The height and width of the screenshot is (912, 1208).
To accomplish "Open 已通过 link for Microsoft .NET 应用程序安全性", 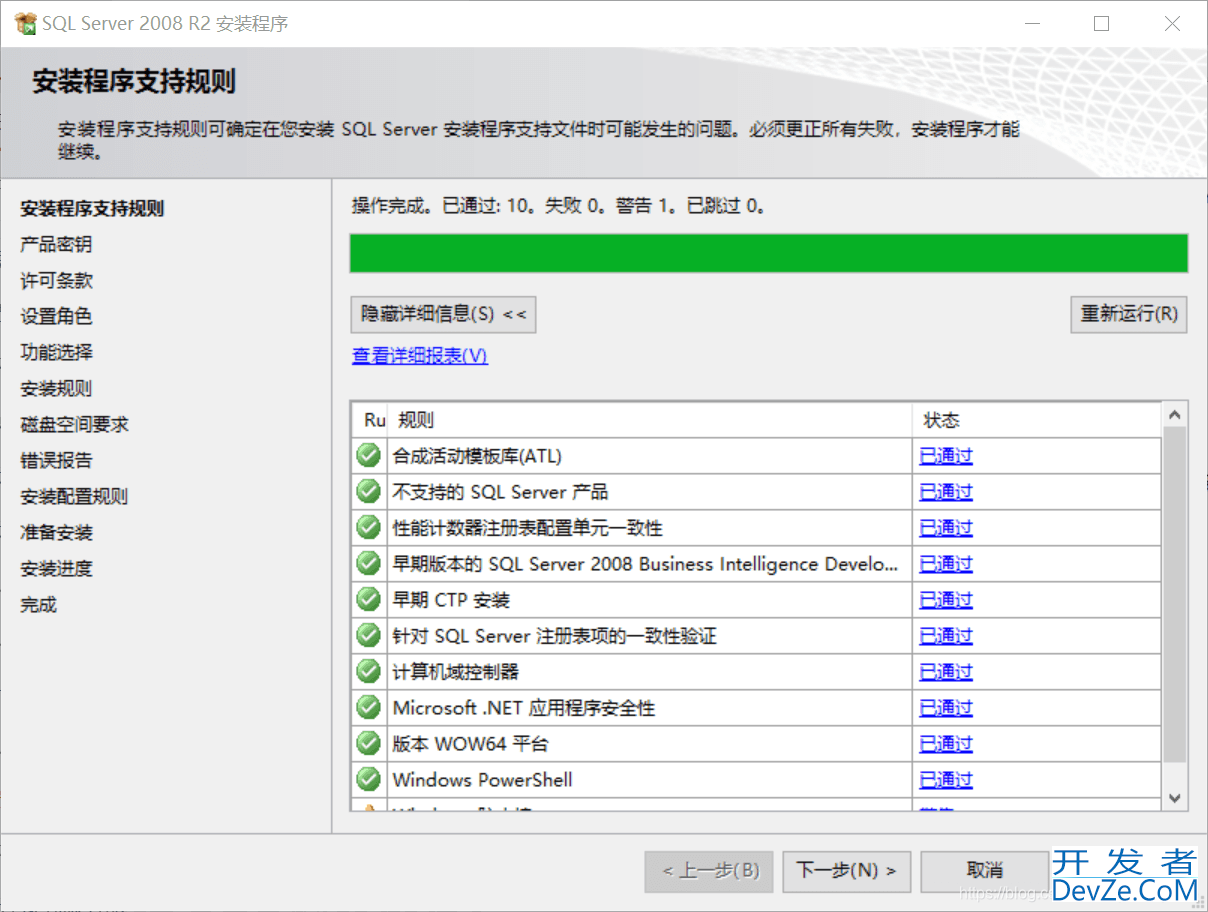I will pos(946,708).
